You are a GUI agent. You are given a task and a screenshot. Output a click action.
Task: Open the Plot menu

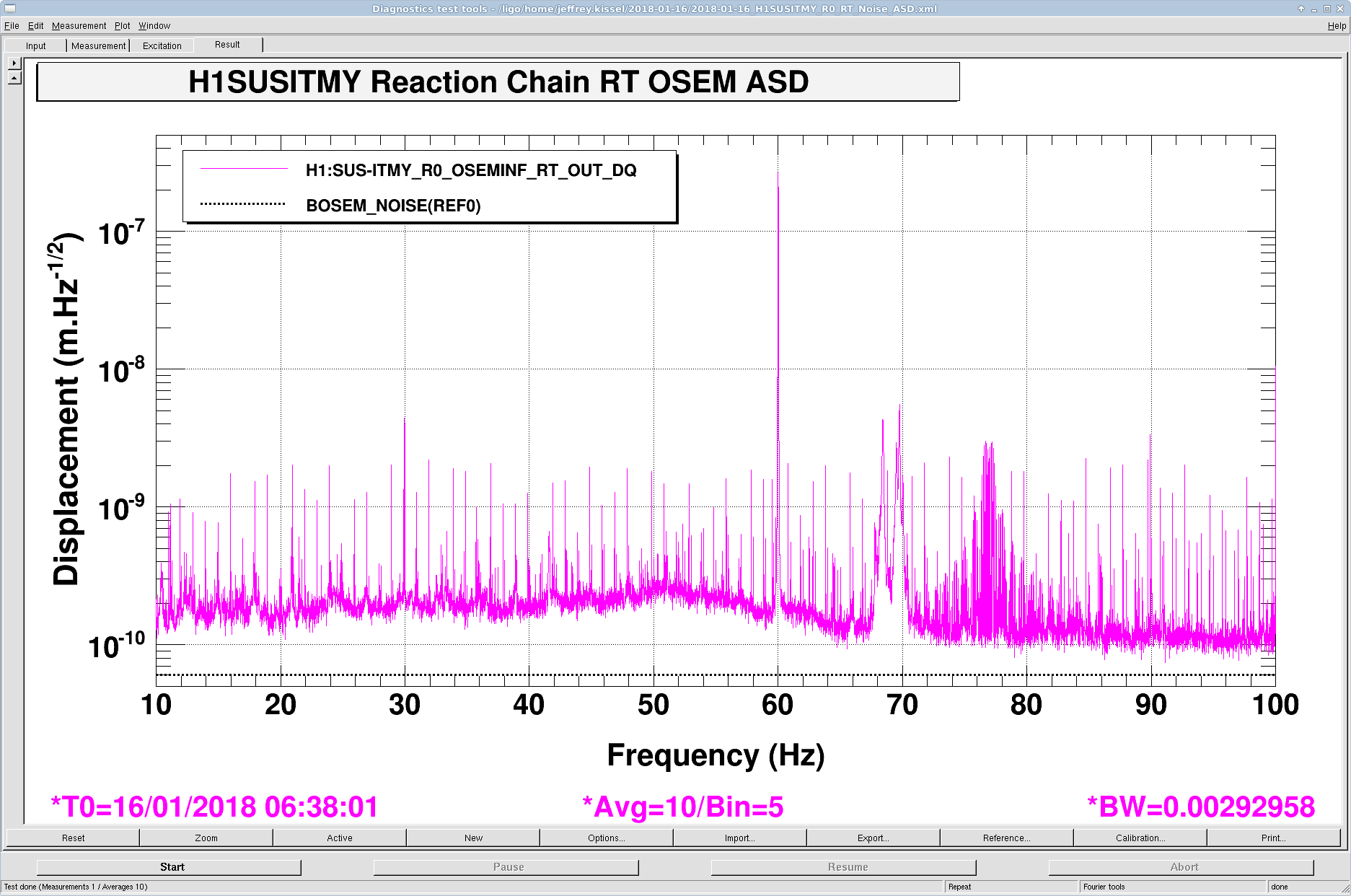point(122,26)
